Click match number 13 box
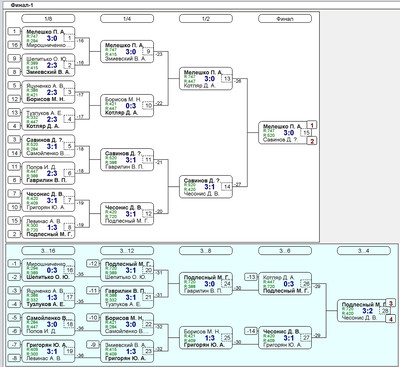Image resolution: width=400 pixels, height=367 pixels. click(x=227, y=79)
